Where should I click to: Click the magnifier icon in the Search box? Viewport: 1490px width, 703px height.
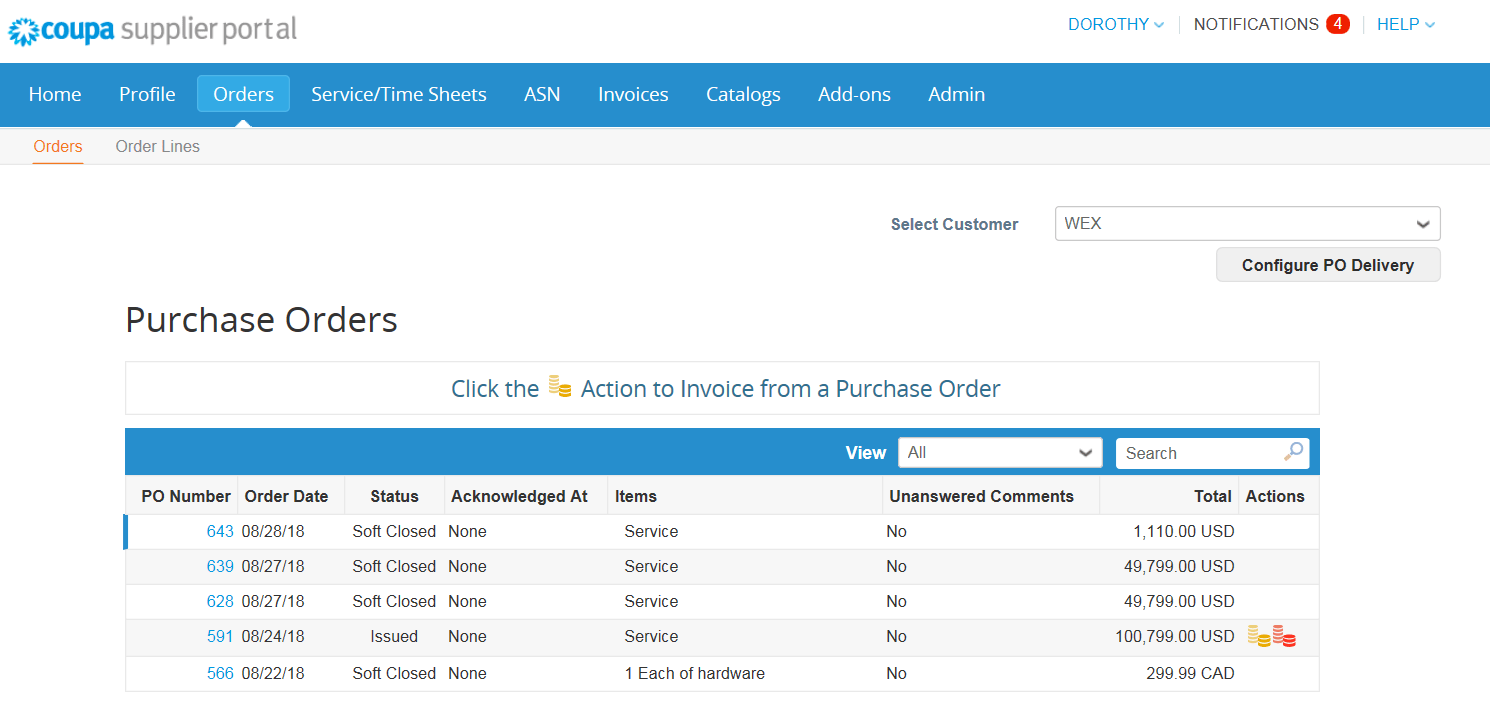pos(1294,452)
